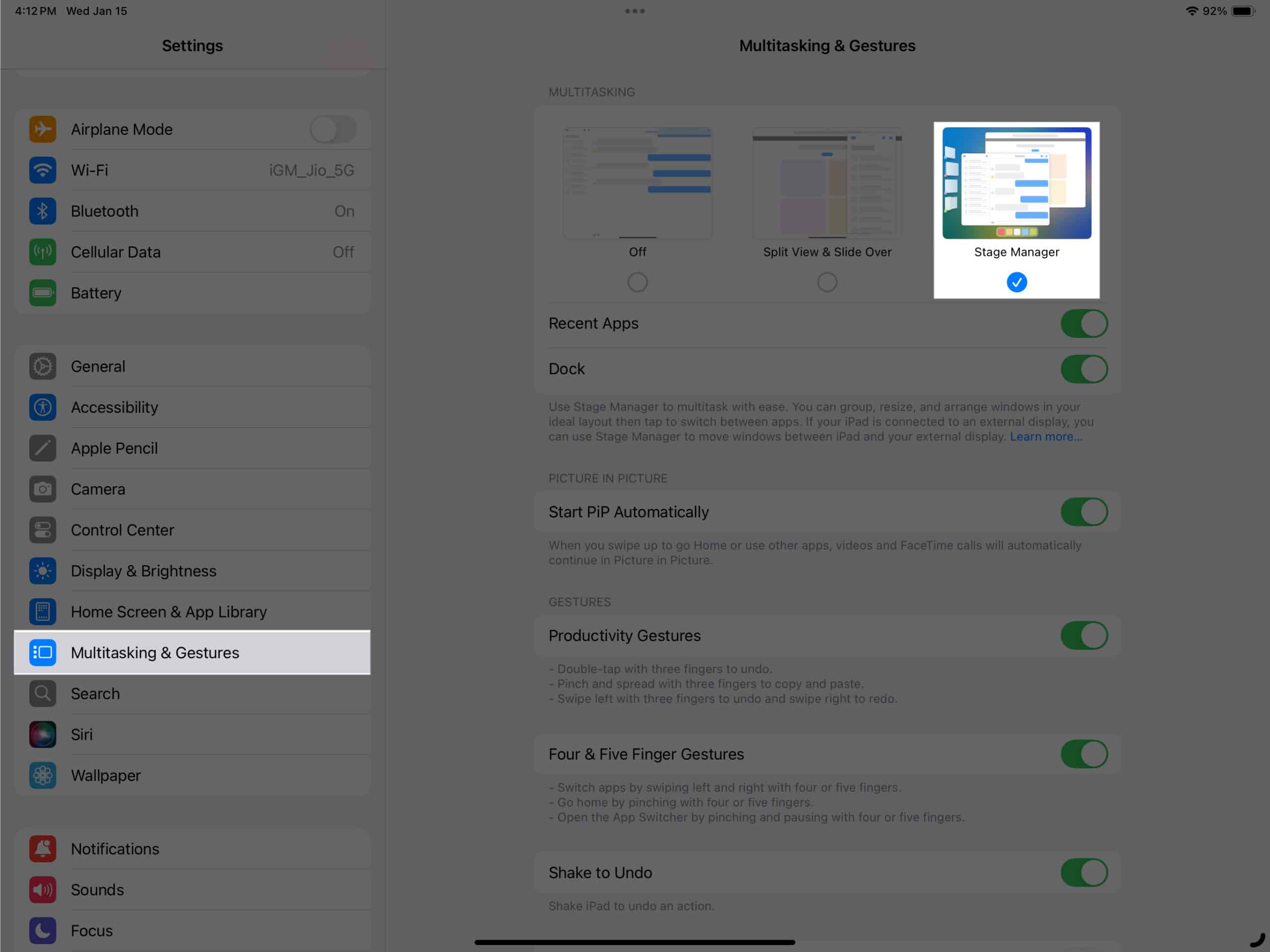Toggle Dock visibility off
Image resolution: width=1270 pixels, height=952 pixels.
1084,369
